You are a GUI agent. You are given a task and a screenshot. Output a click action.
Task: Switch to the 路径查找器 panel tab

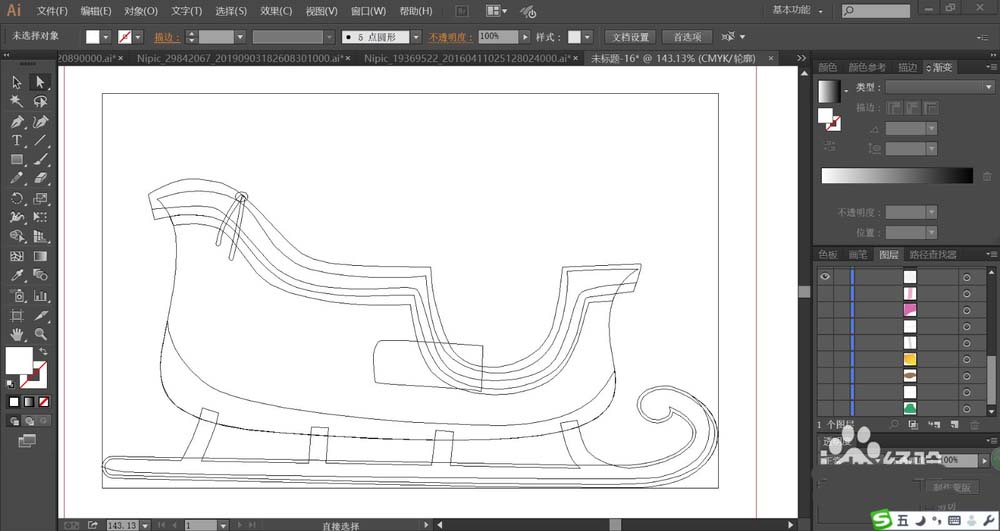tap(933, 254)
